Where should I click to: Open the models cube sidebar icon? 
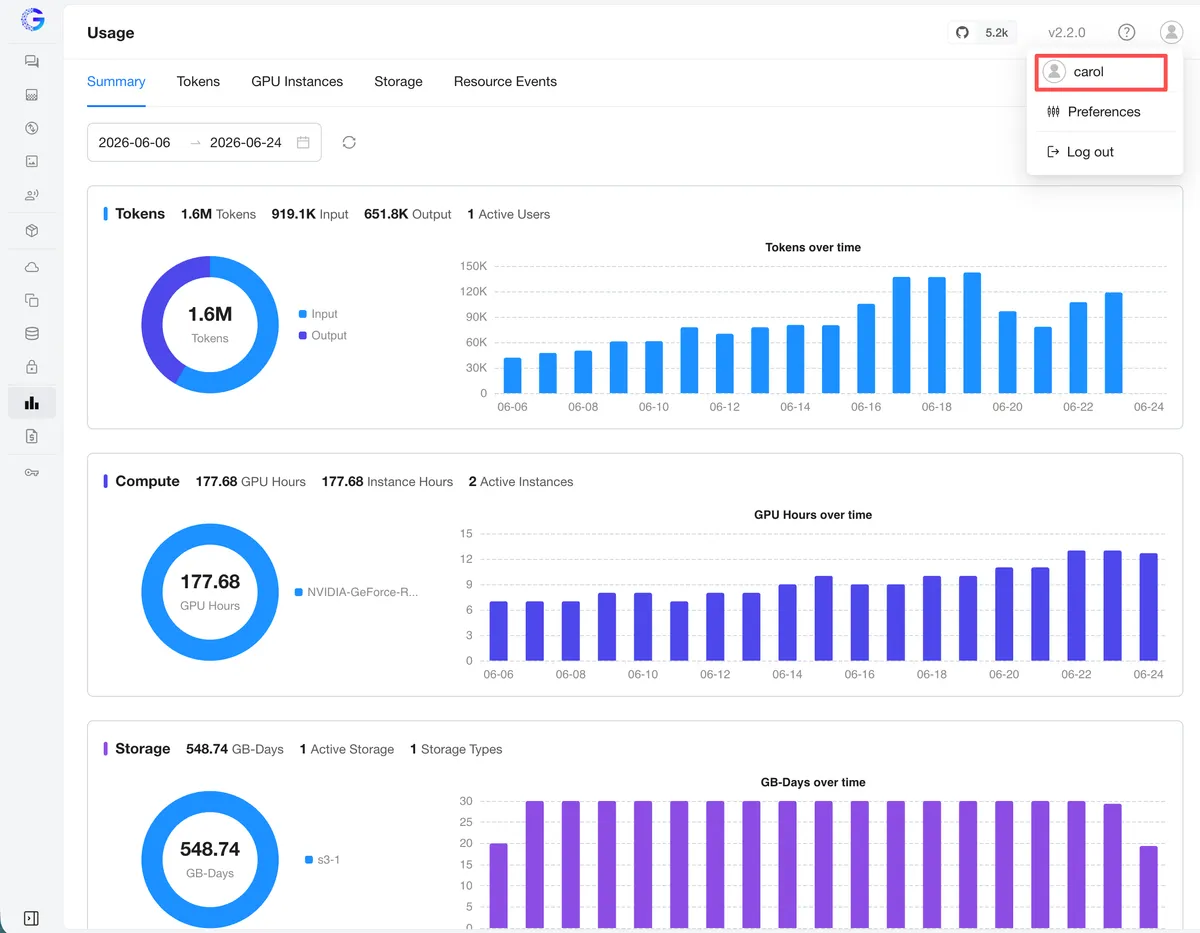[x=32, y=231]
